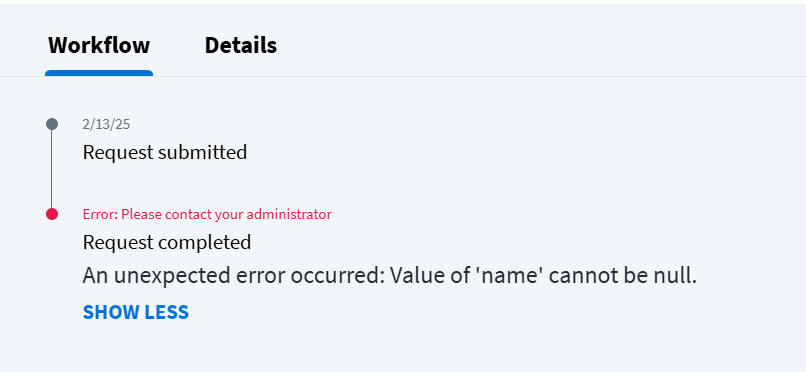Collapse the error with SHOW LESS
806x372 pixels.
(x=136, y=312)
